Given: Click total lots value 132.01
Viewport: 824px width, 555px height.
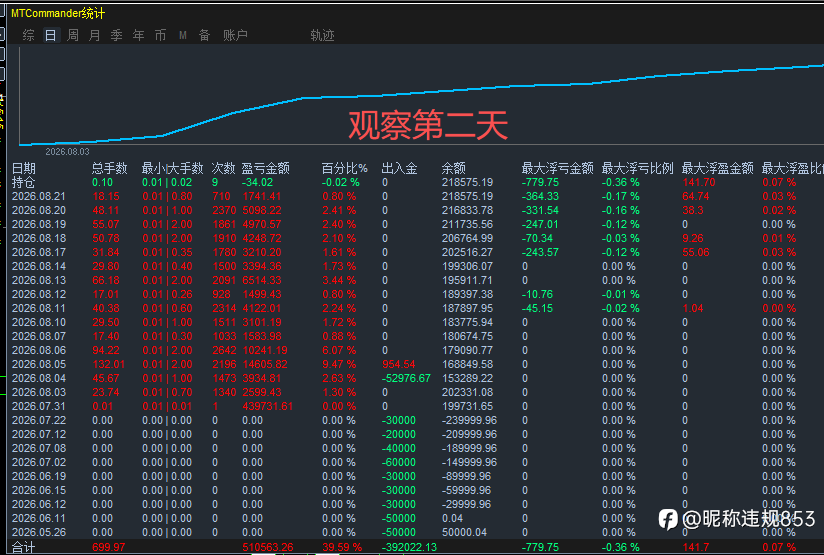Looking at the screenshot, I should [109, 364].
